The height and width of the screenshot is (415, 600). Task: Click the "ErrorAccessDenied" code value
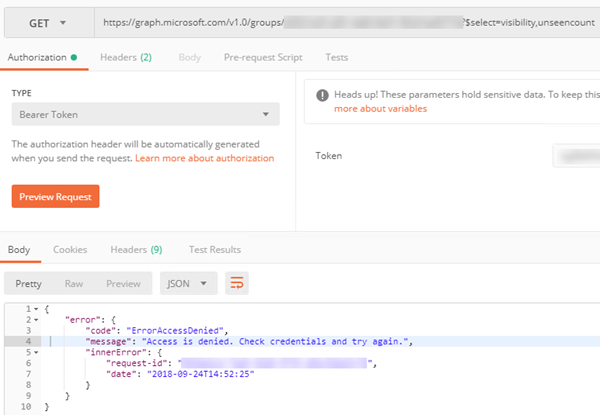coord(175,330)
